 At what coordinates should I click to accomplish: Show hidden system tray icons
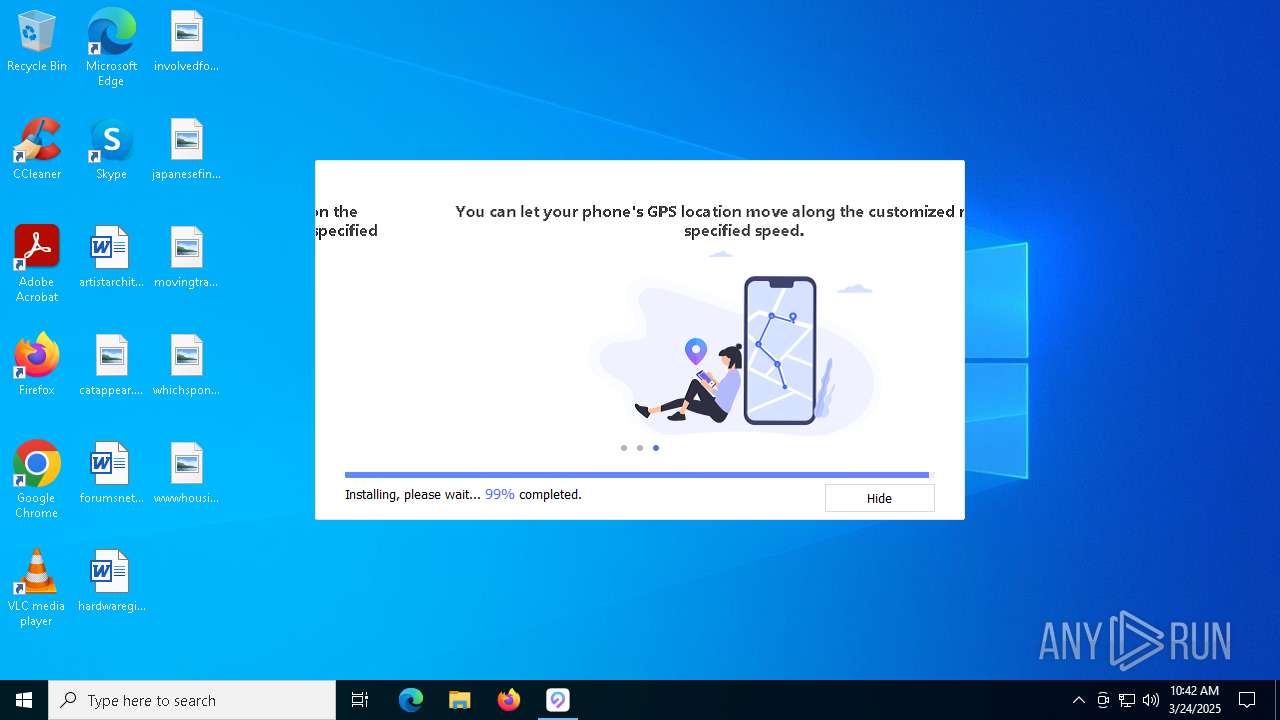click(x=1078, y=700)
